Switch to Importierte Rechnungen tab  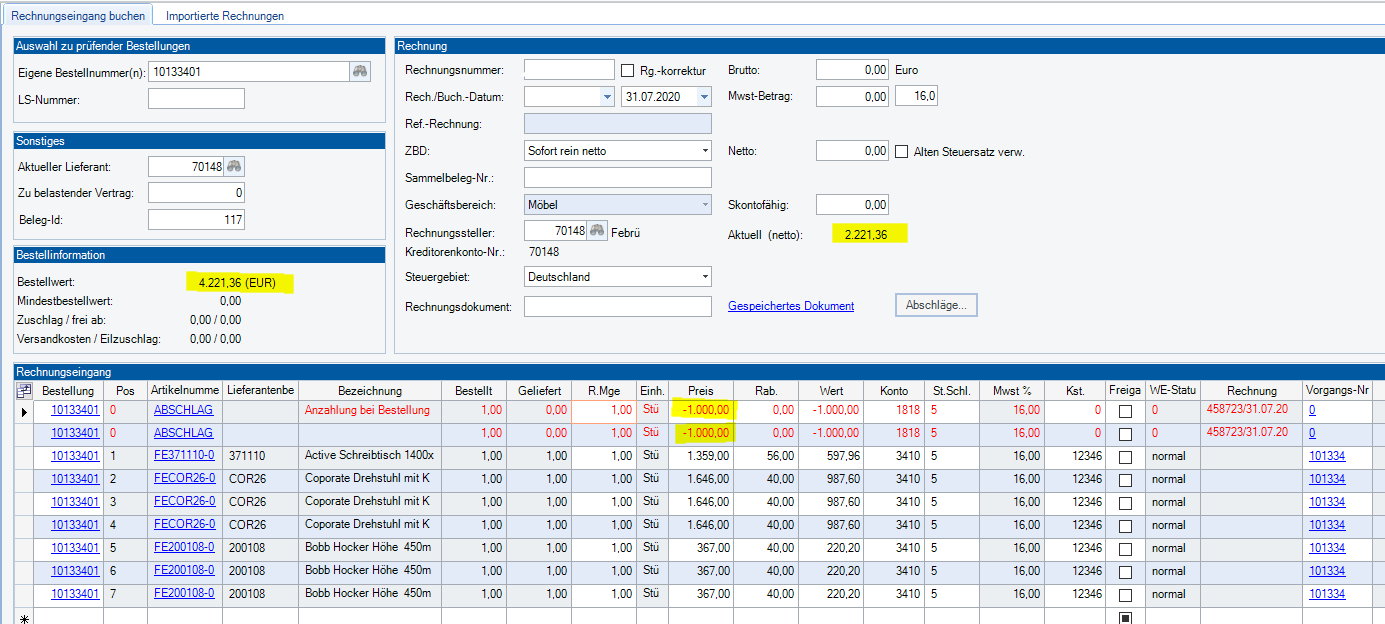[x=225, y=16]
